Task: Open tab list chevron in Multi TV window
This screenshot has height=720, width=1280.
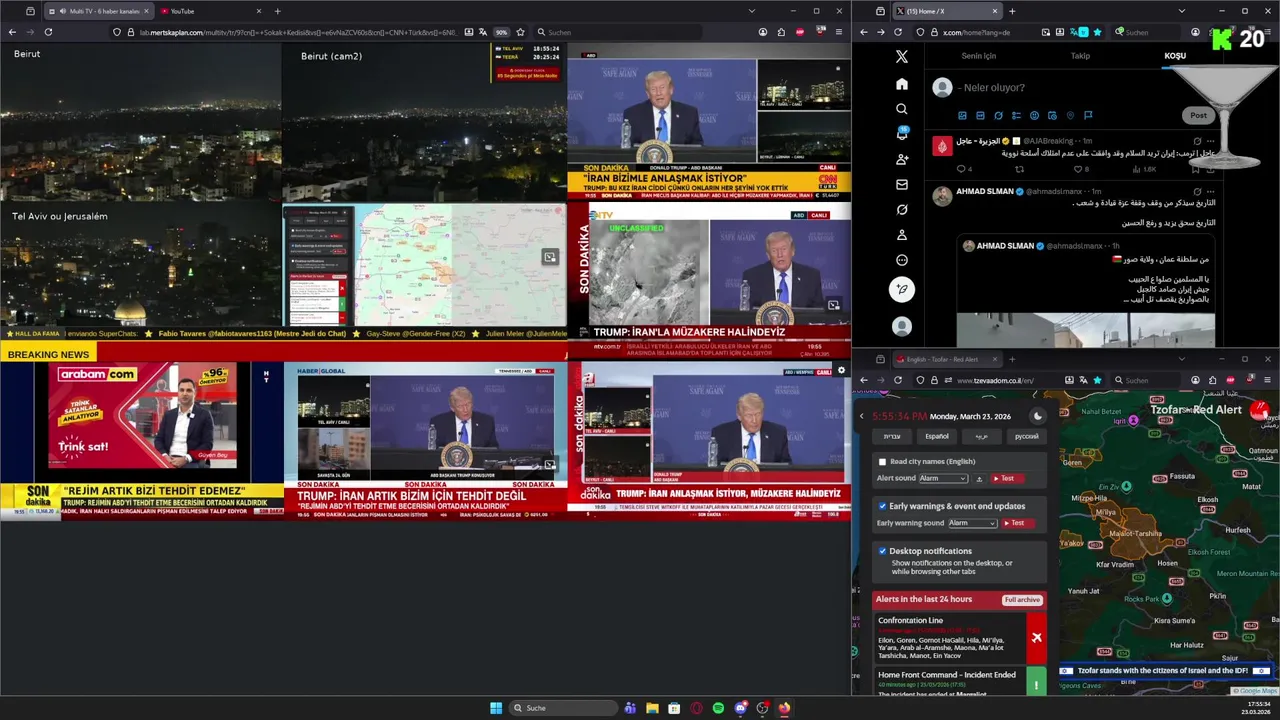Action: pos(752,11)
